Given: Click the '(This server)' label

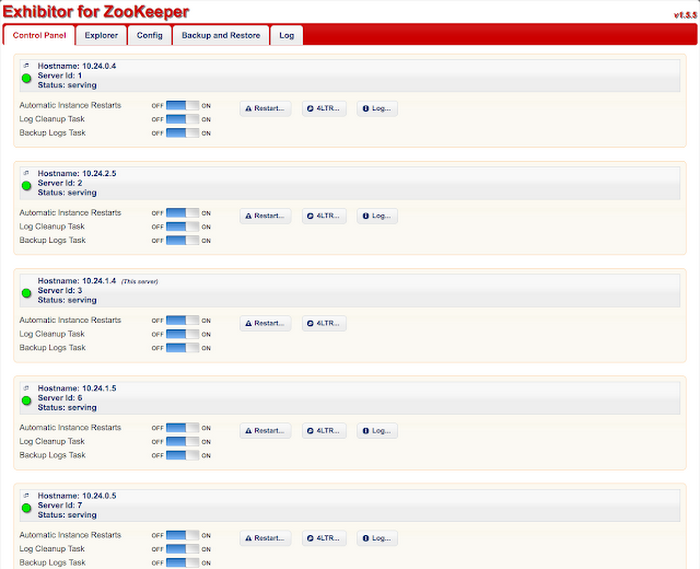Looking at the screenshot, I should click(140, 282).
